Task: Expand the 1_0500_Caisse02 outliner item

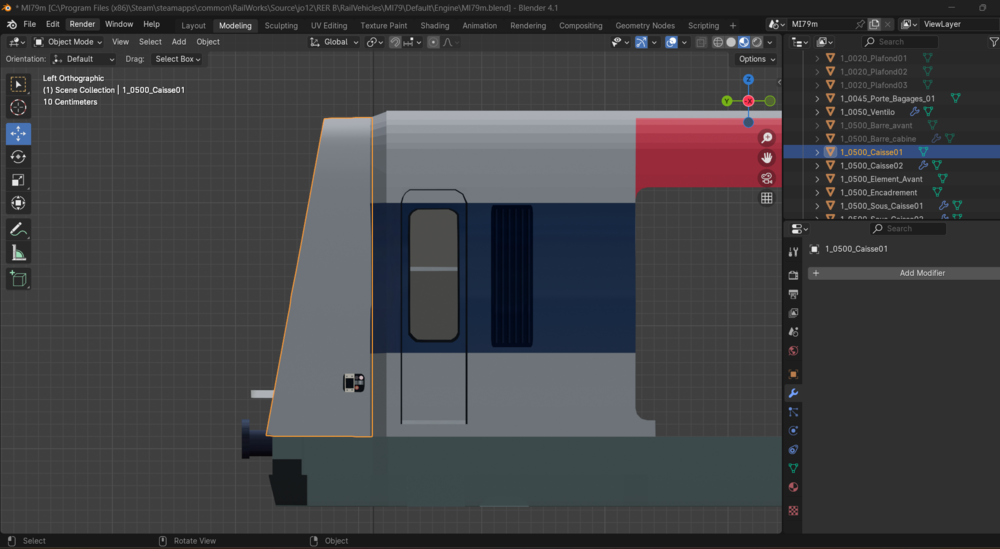Action: (817, 166)
